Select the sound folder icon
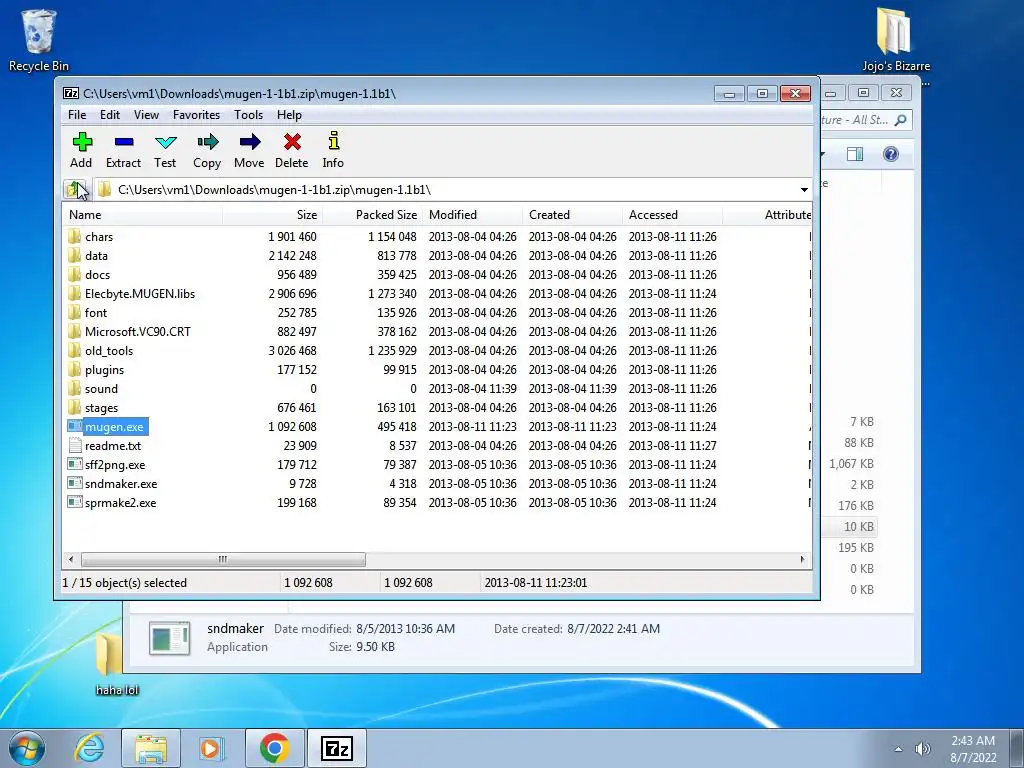This screenshot has height=768, width=1024. tap(74, 388)
